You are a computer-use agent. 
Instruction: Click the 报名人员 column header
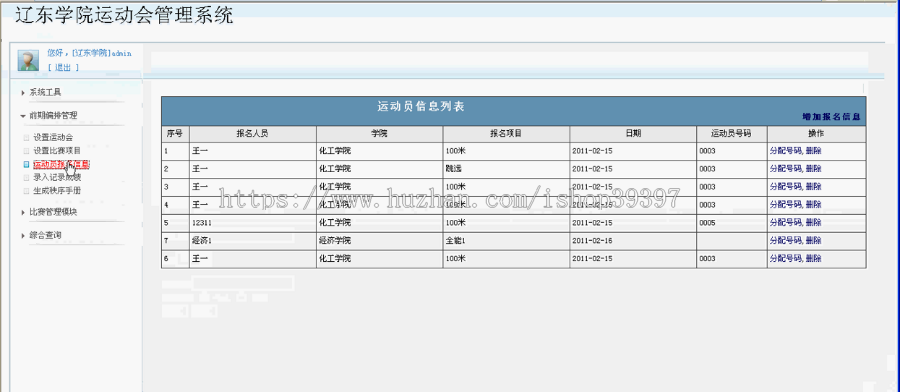point(253,134)
